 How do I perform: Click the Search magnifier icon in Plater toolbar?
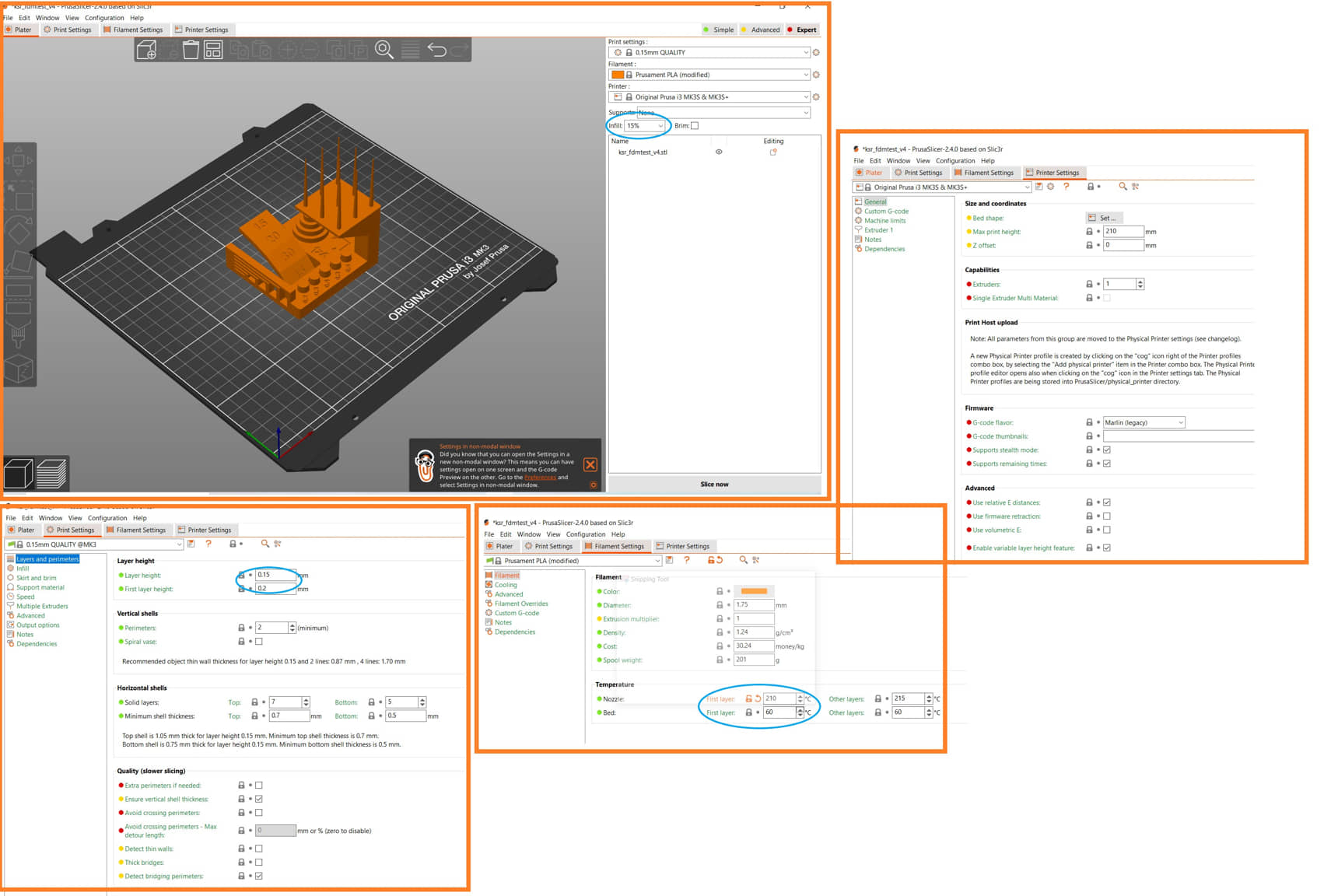(384, 51)
